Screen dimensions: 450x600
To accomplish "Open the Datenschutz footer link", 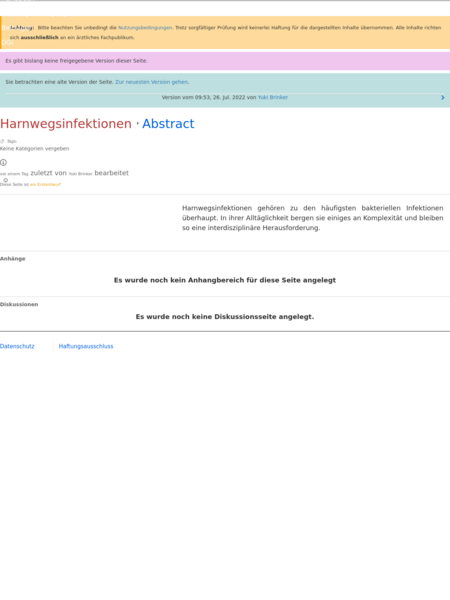I will click(17, 346).
